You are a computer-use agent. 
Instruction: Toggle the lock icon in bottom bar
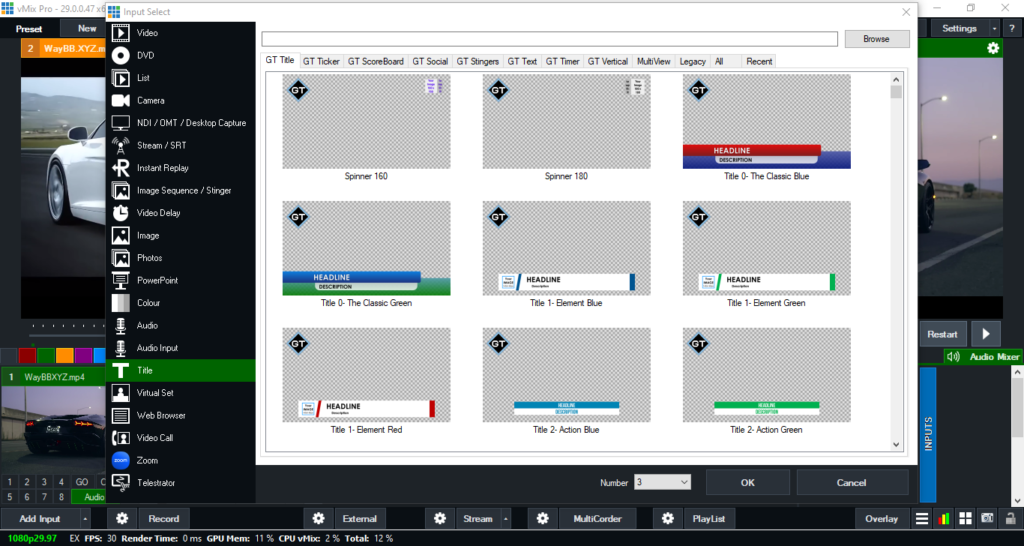click(1009, 519)
